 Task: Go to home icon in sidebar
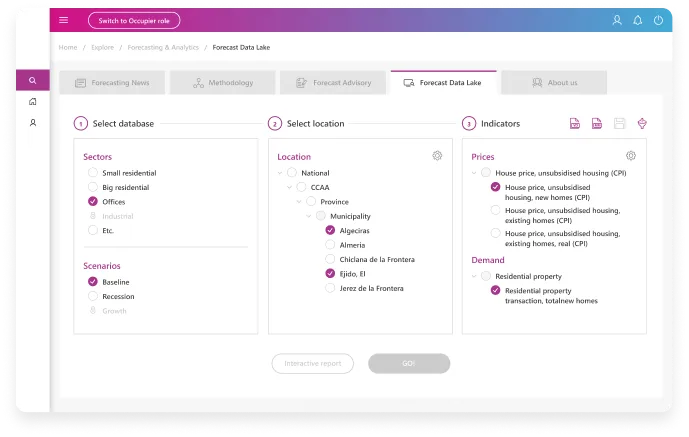point(33,102)
